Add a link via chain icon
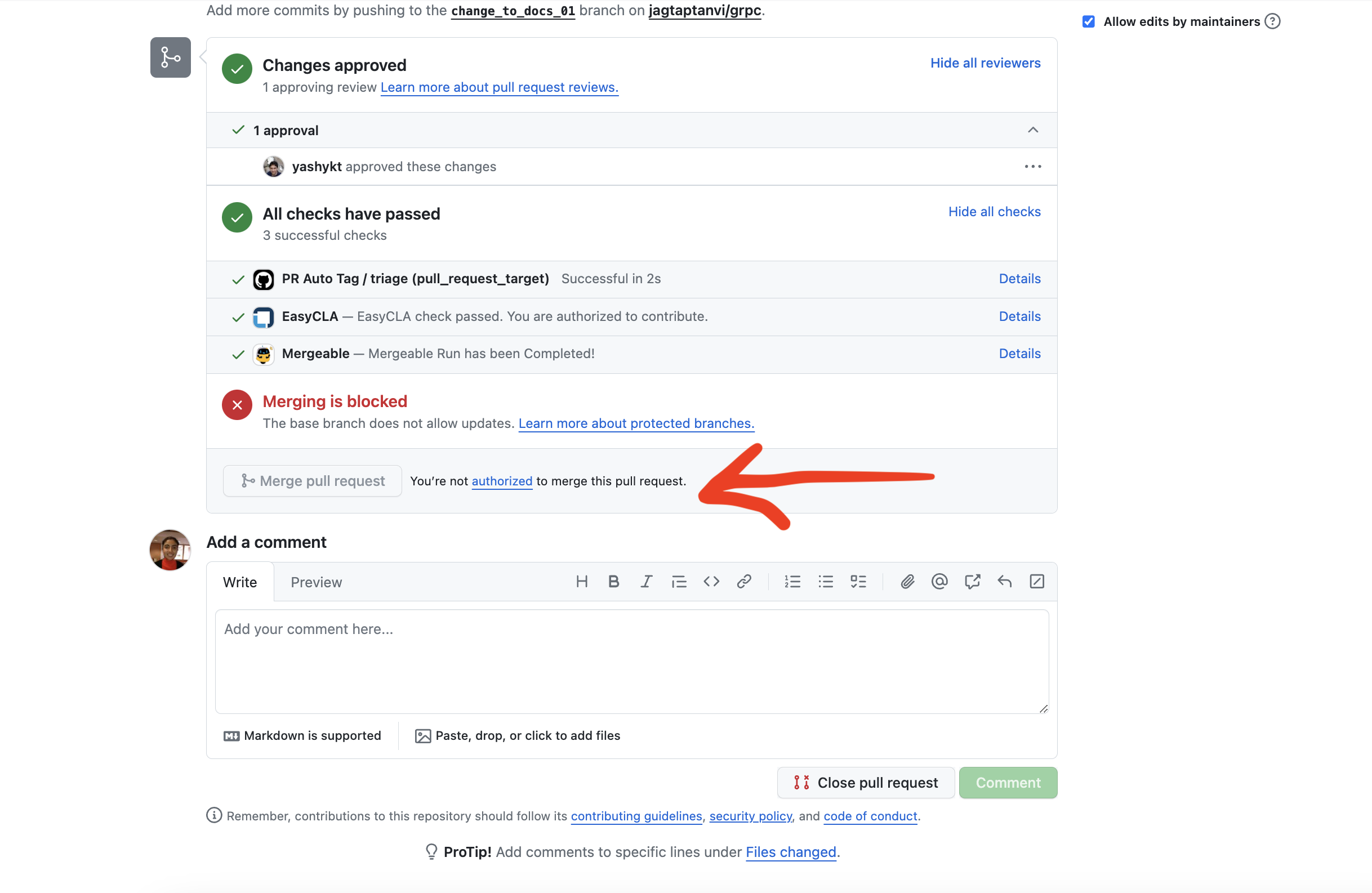 pos(743,581)
